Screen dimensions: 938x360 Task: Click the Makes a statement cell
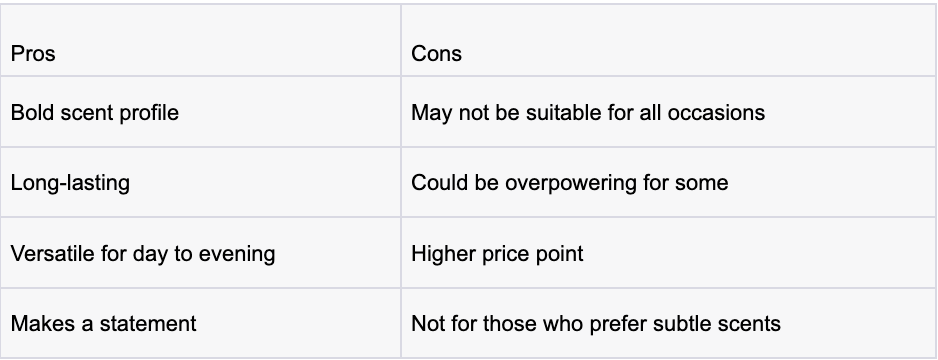pos(200,323)
